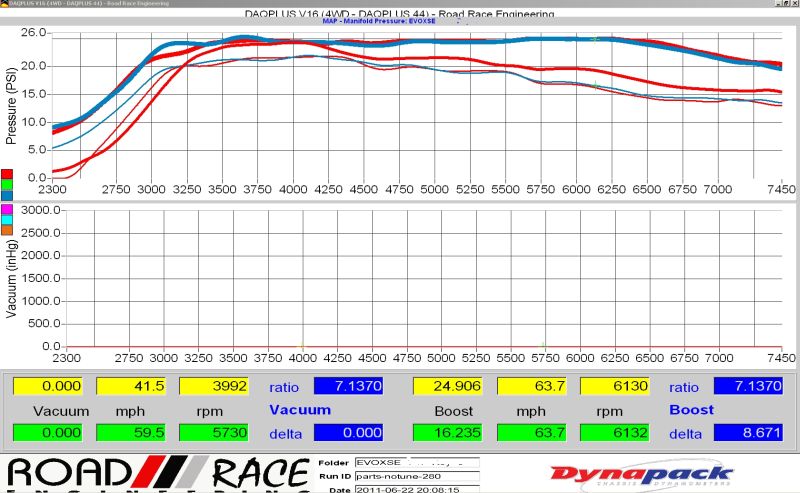Click the Boost delta value 8.671
The image size is (800, 493).
[748, 433]
